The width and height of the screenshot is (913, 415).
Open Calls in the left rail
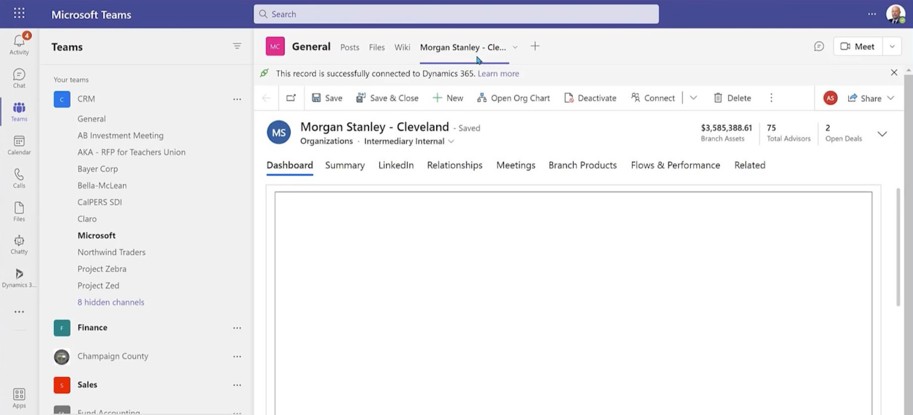pos(19,178)
